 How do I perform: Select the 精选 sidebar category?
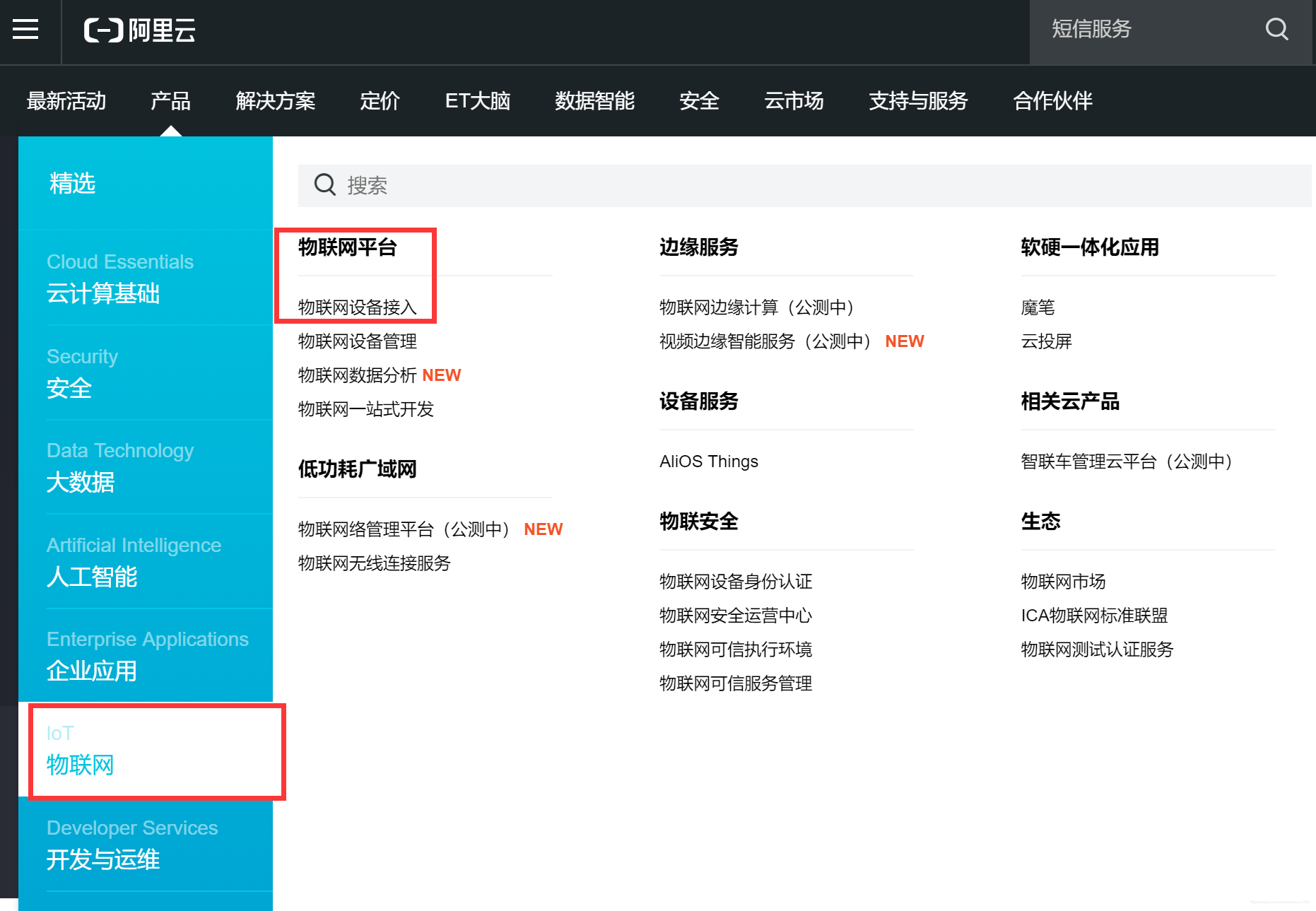(146, 183)
